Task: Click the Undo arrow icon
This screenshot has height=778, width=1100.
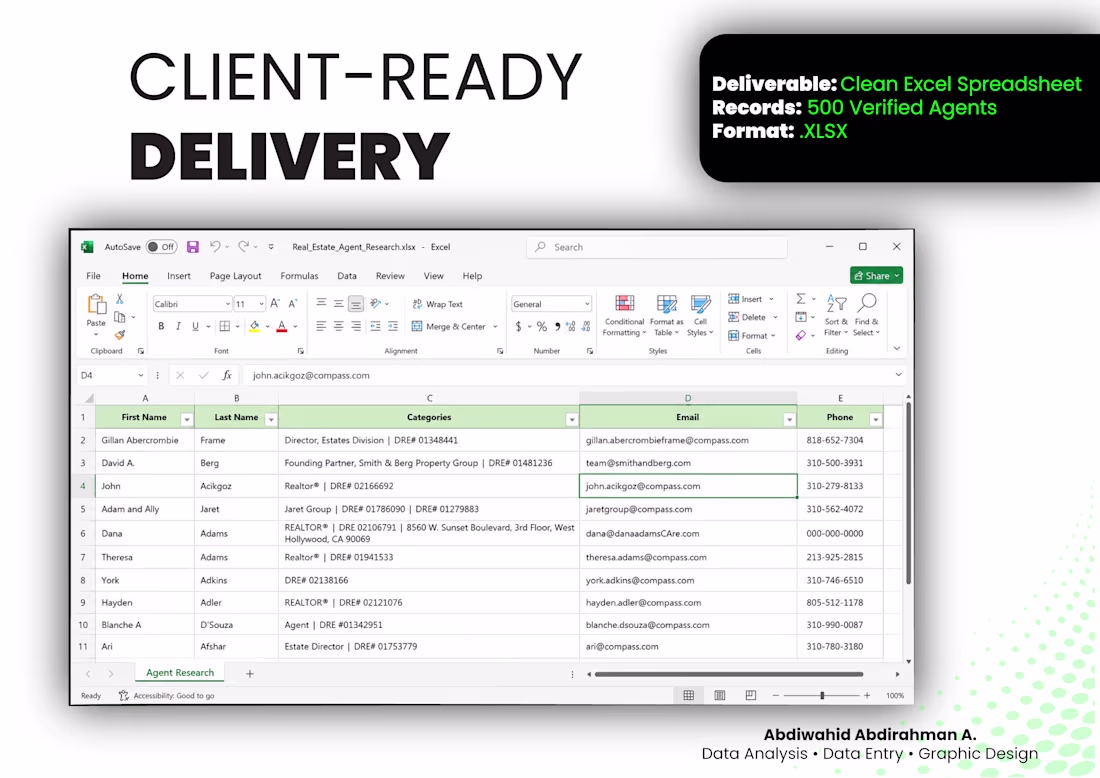Action: pyautogui.click(x=215, y=246)
